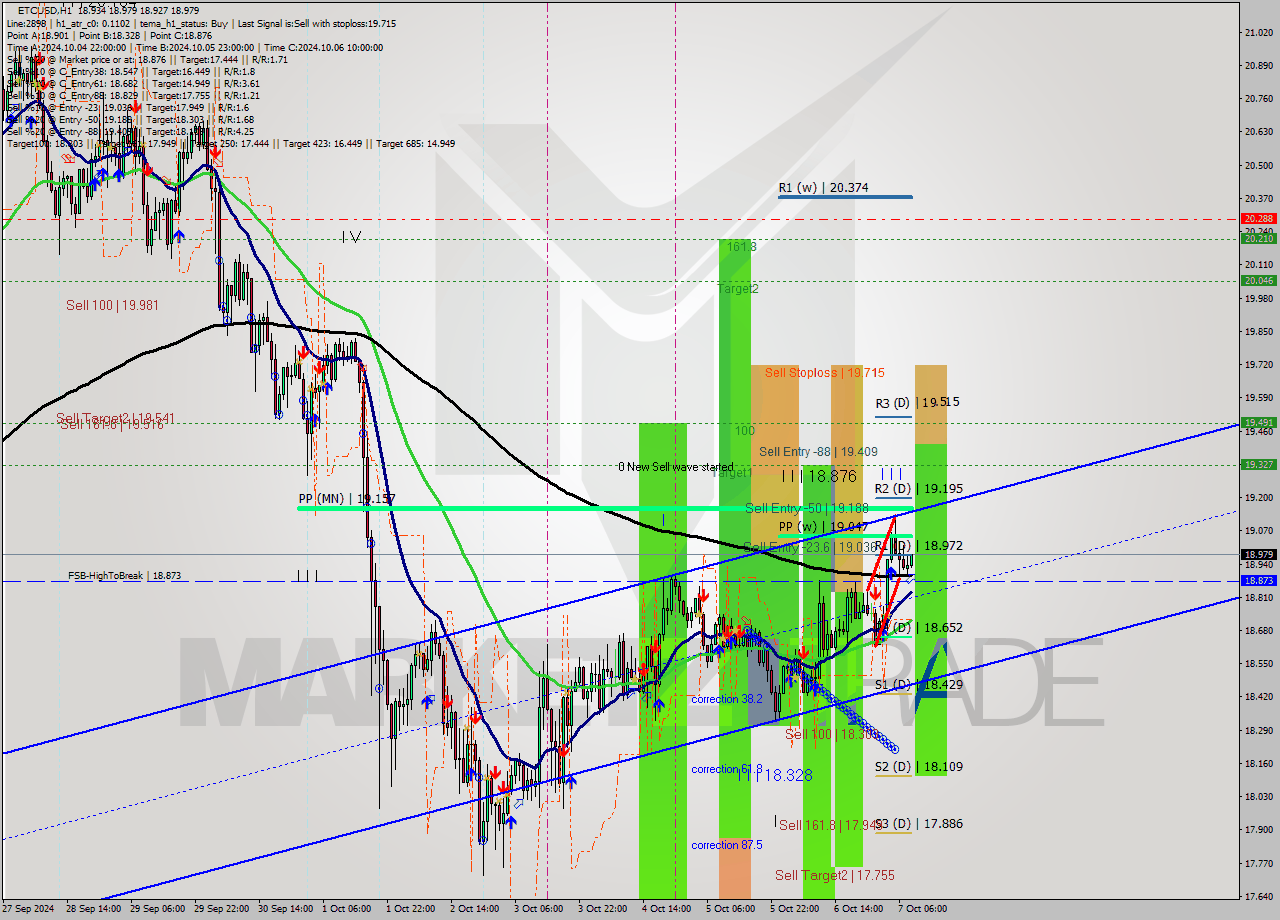Click the 17.640 axis price value
Screen dimensions: 1280x920
[x=1258, y=895]
